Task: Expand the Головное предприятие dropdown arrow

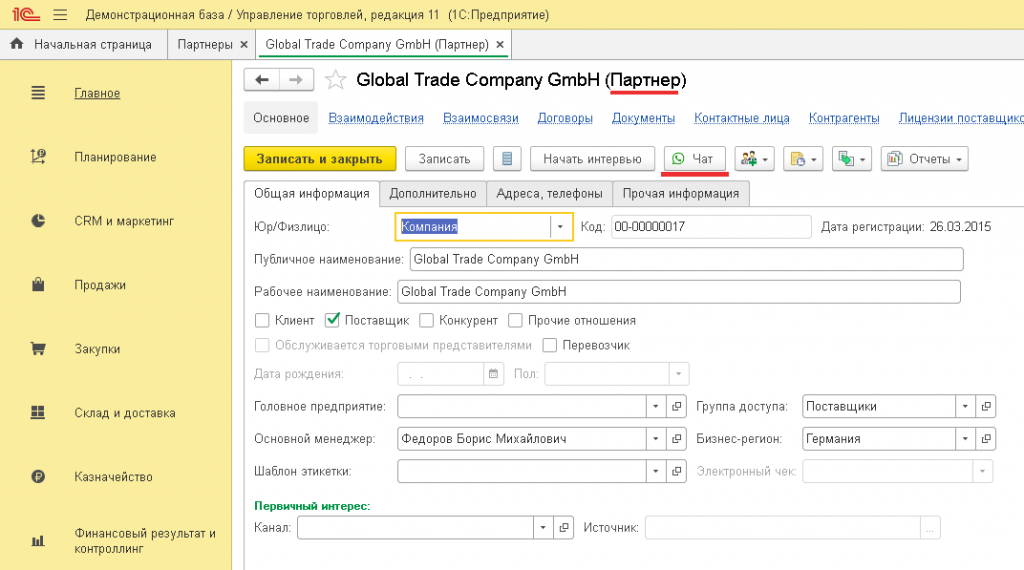Action: coord(656,406)
